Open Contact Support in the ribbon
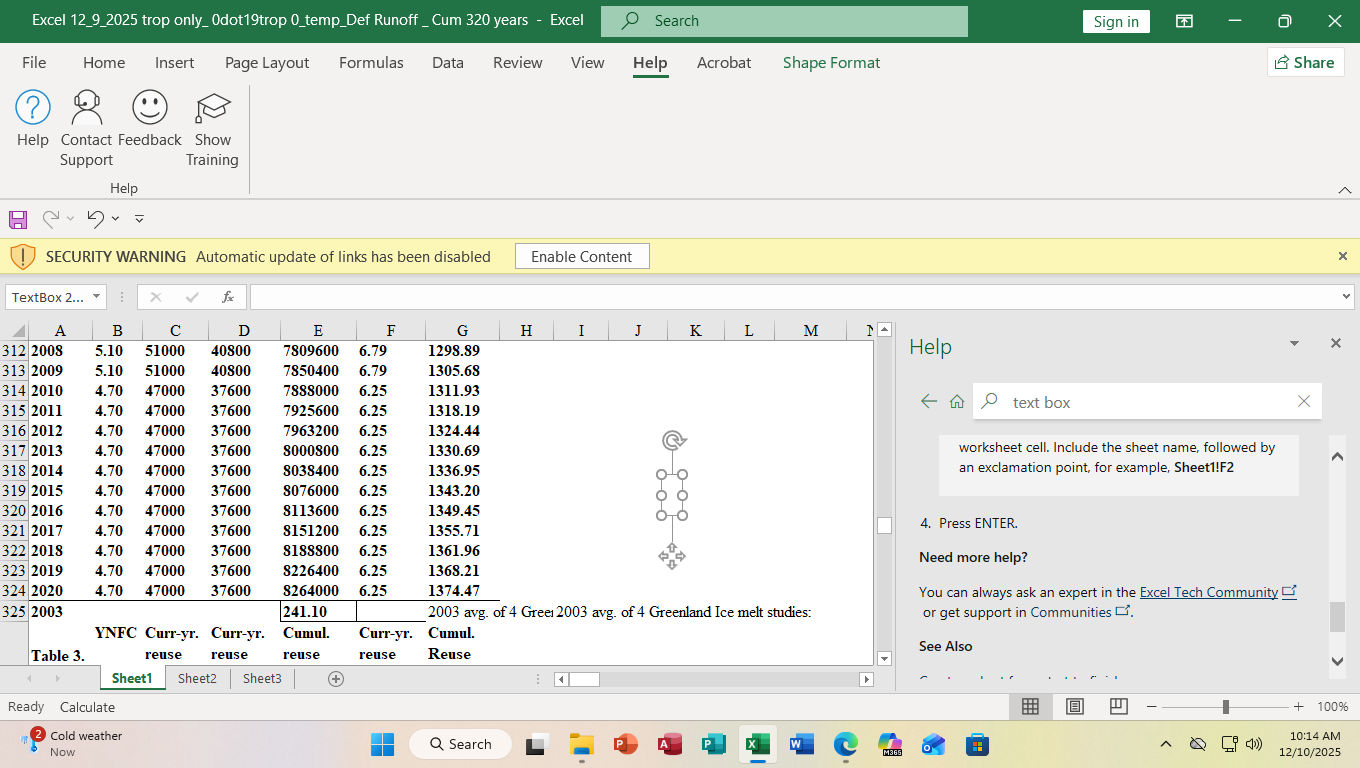The image size is (1360, 768). [87, 107]
